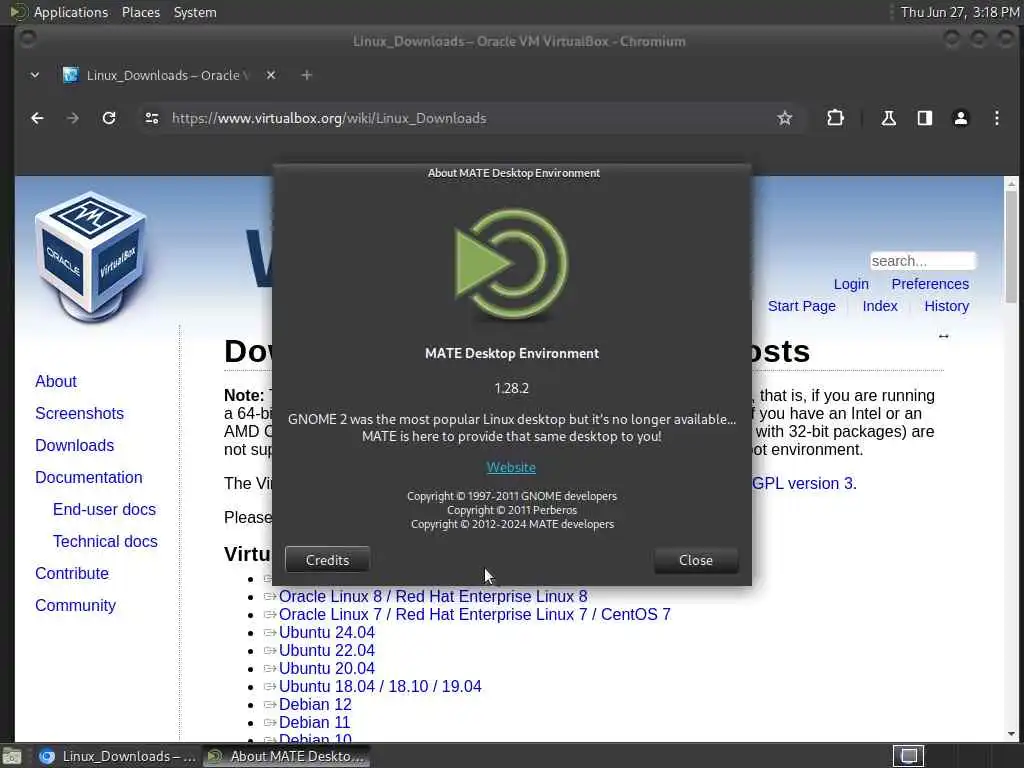This screenshot has height=768, width=1024.
Task: Open Ubuntu 18.04 / 18.10 / 19.04 link
Action: tap(380, 686)
